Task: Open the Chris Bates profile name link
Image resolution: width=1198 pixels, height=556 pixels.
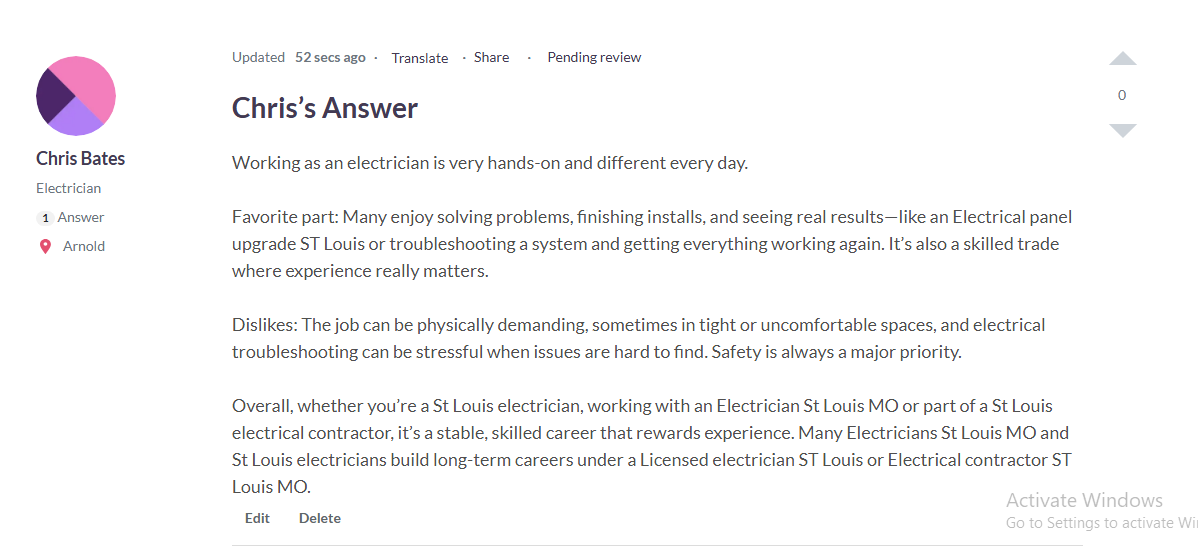Action: point(80,159)
